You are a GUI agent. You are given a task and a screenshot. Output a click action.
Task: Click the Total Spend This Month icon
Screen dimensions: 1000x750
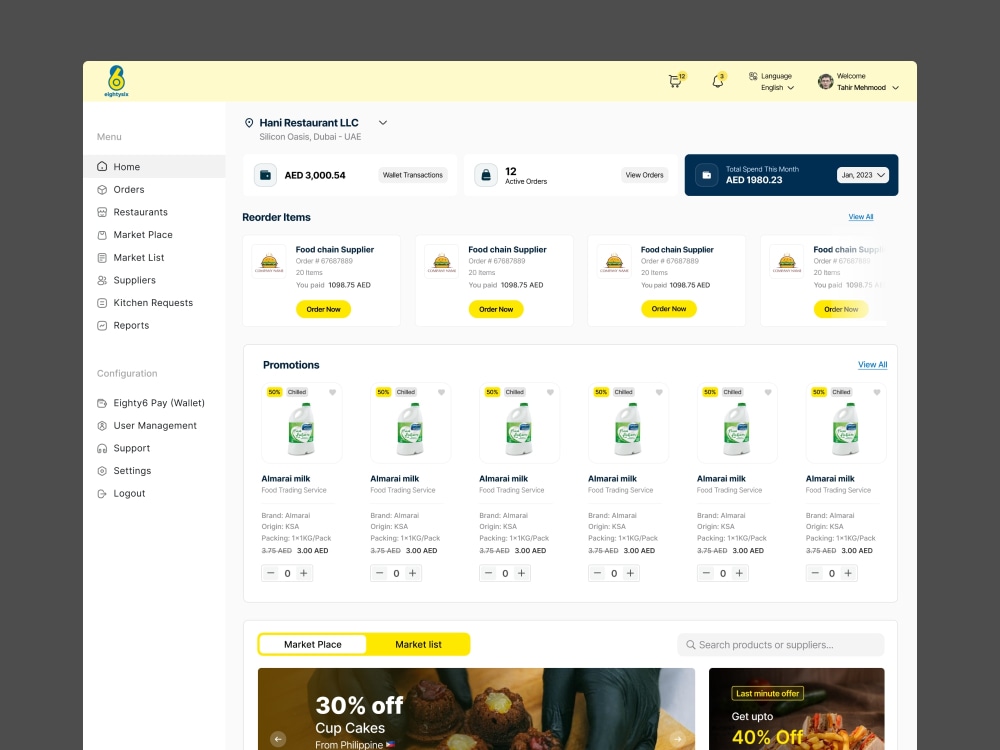click(706, 175)
